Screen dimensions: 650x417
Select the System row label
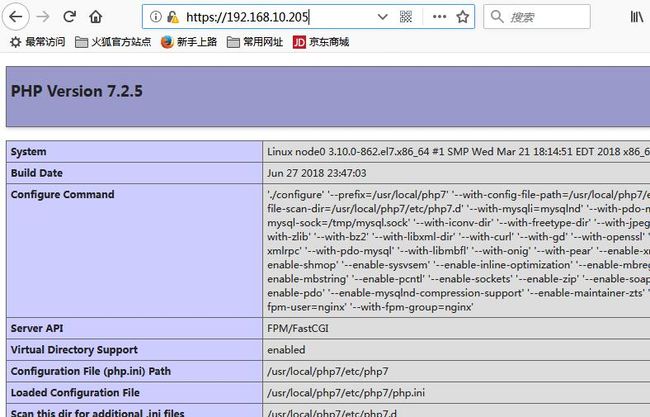click(29, 152)
